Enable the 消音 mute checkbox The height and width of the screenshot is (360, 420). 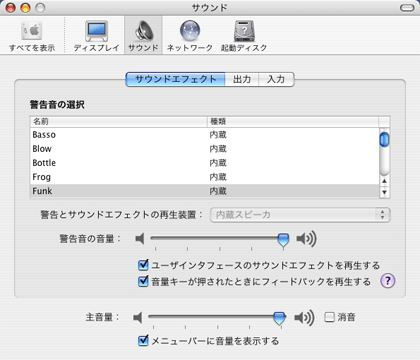329,317
